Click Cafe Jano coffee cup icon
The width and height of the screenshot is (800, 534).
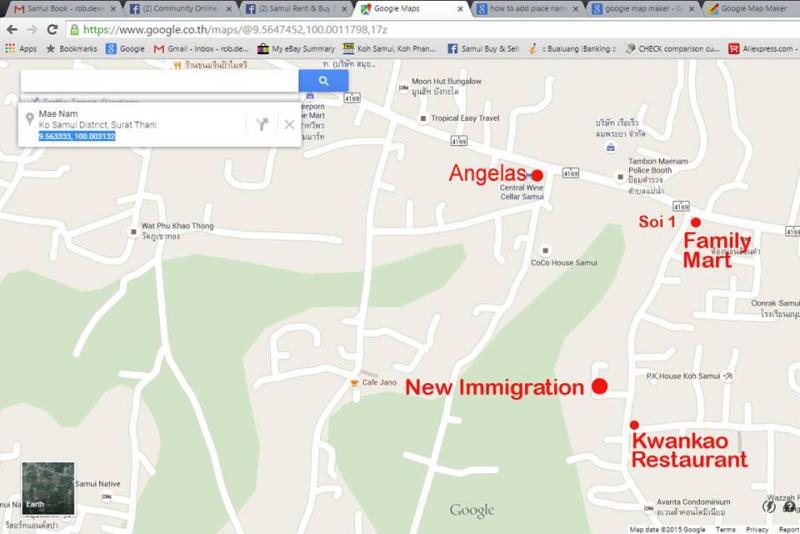pos(354,383)
